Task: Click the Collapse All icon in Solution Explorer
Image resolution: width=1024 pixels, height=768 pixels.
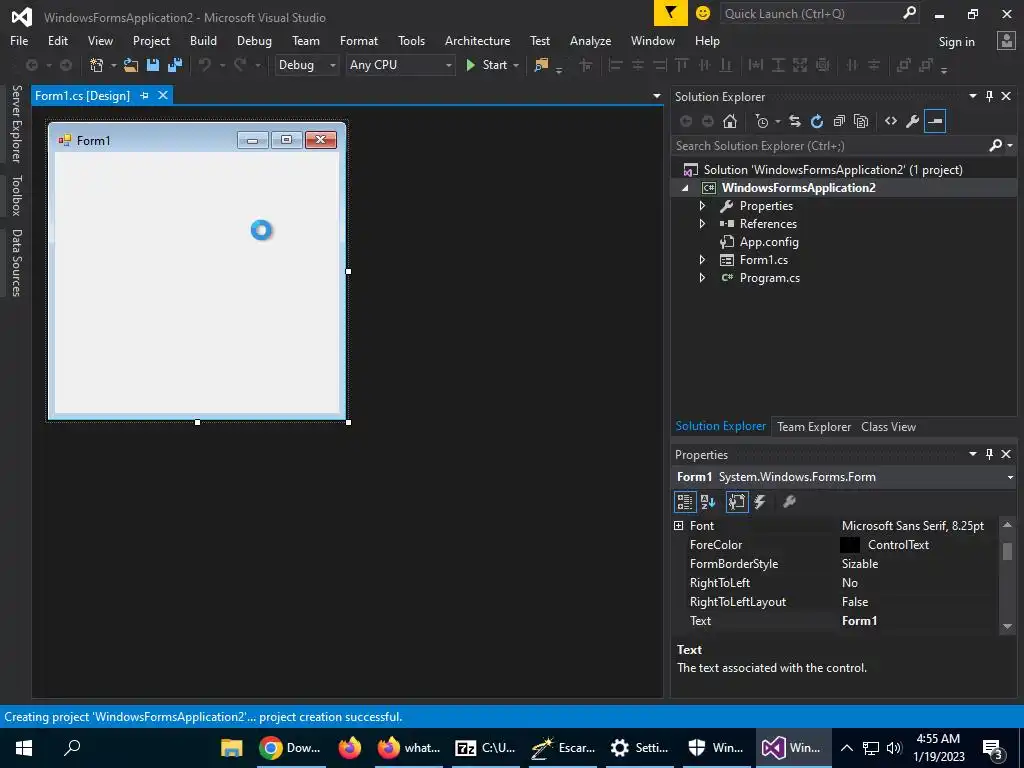Action: 839,121
